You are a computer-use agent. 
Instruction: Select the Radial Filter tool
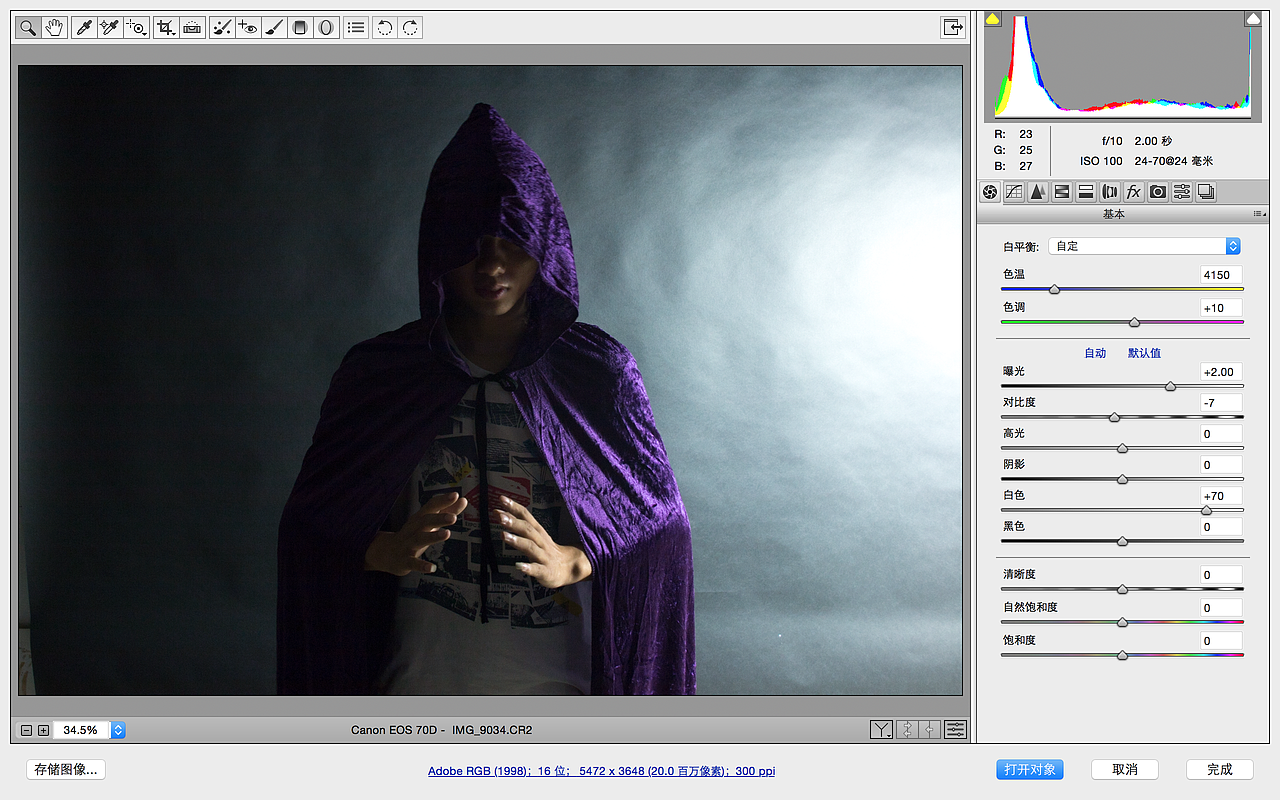coord(325,27)
